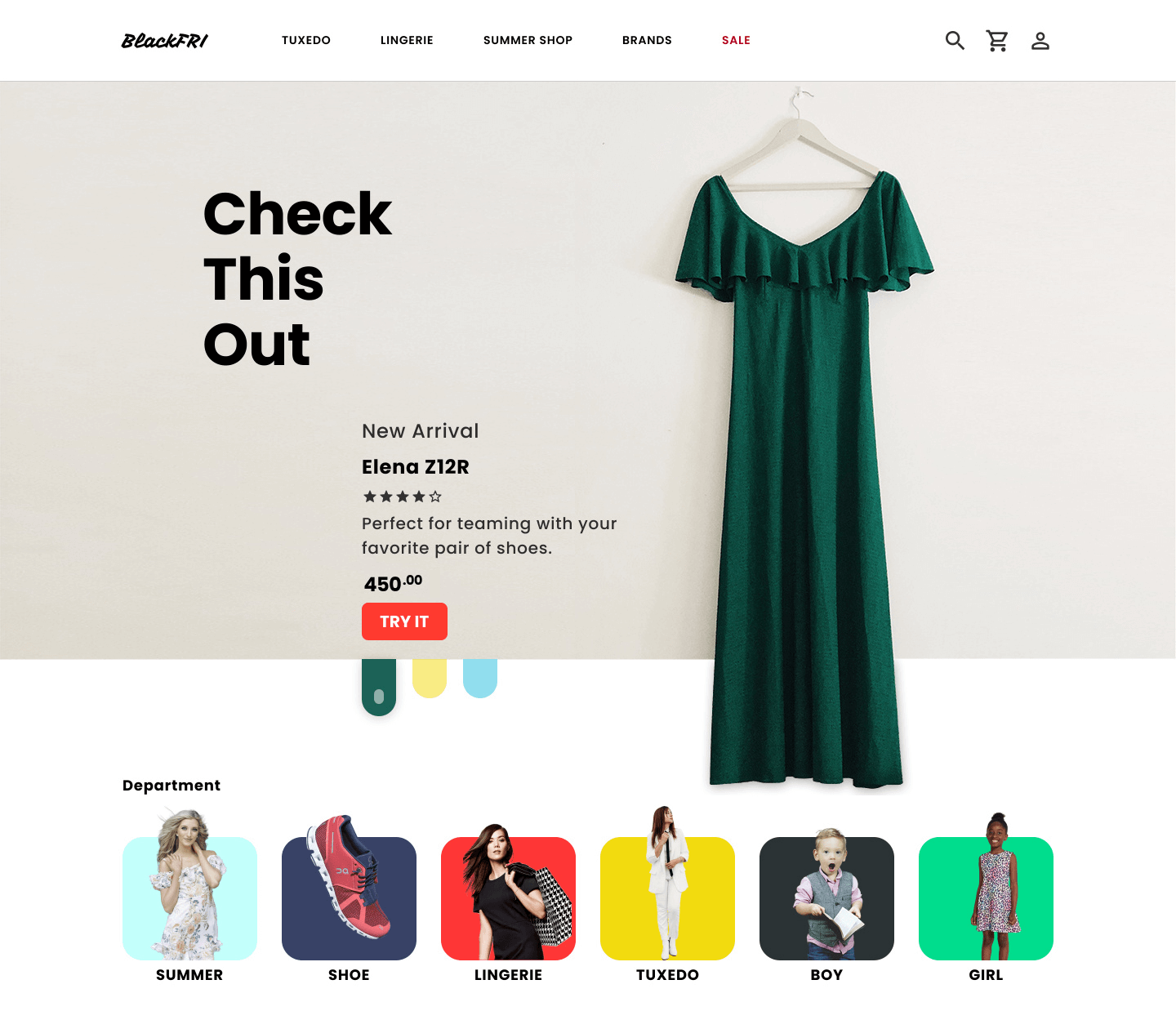This screenshot has width=1176, height=1011.
Task: Select the dark green color swatch
Action: (379, 687)
